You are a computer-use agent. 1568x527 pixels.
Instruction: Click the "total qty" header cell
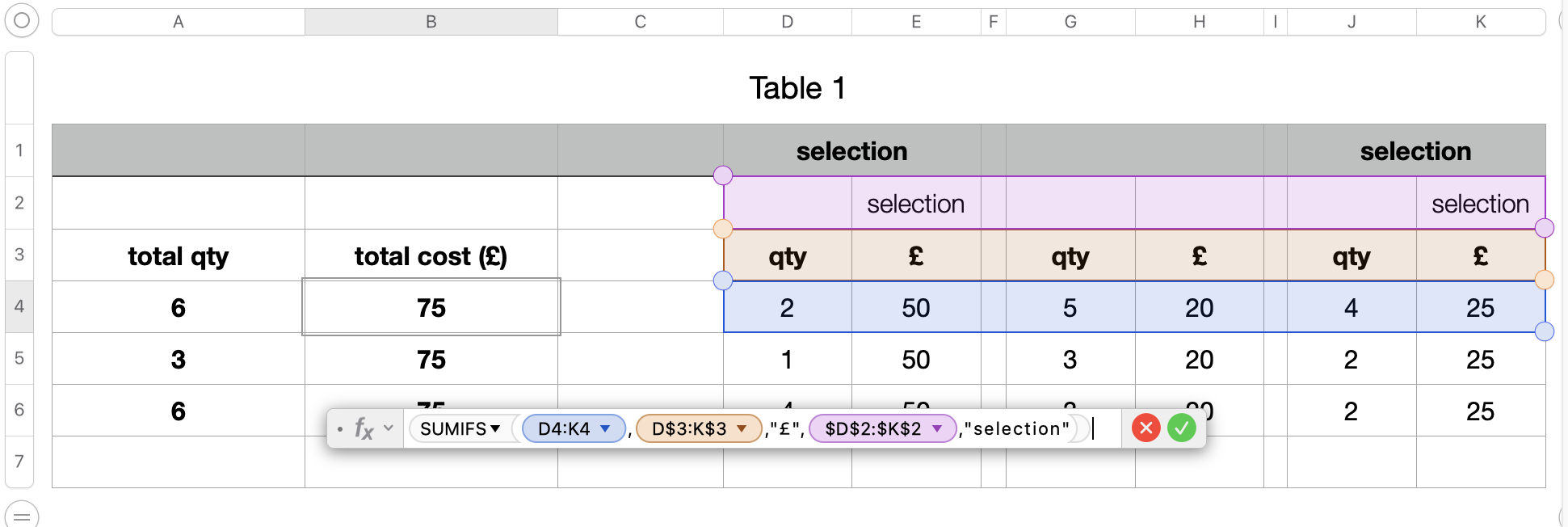[179, 256]
